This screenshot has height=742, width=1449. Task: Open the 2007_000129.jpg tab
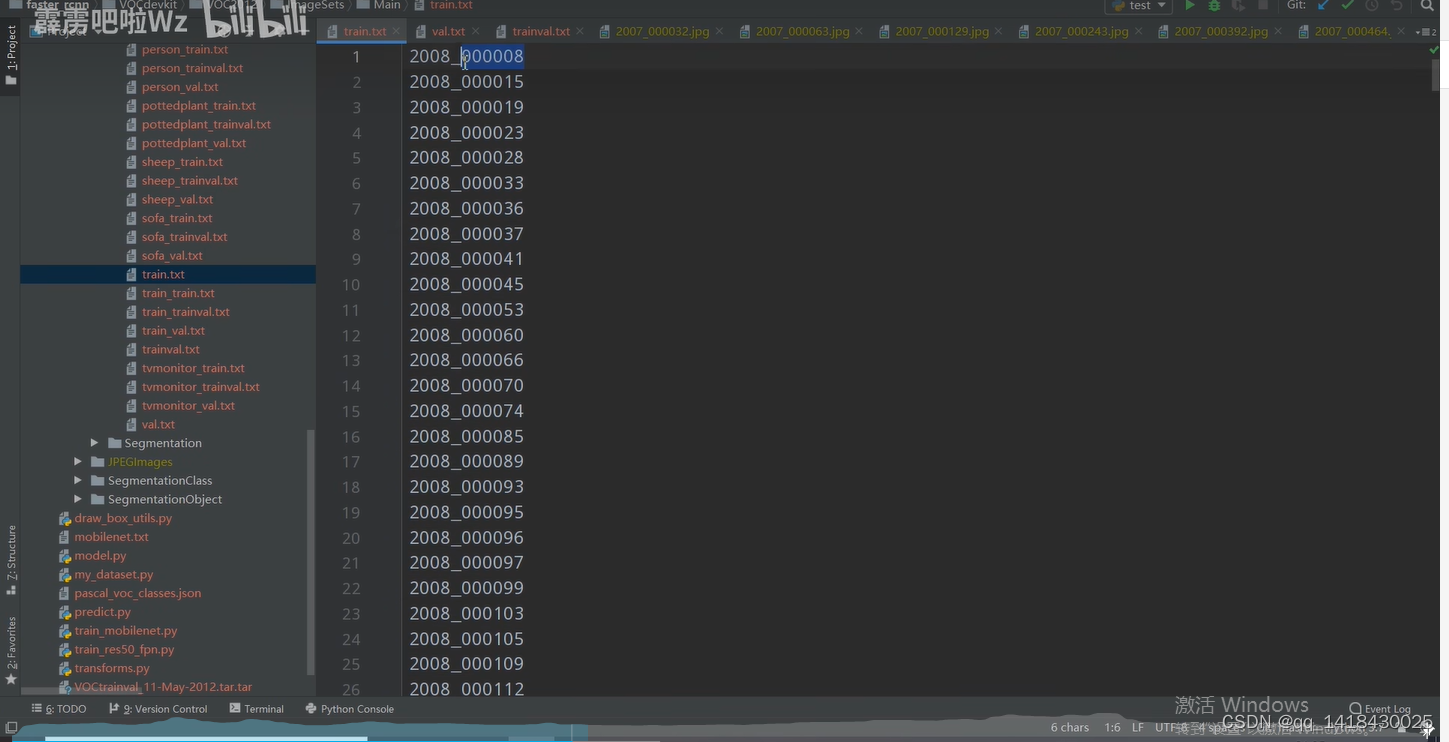coord(942,32)
